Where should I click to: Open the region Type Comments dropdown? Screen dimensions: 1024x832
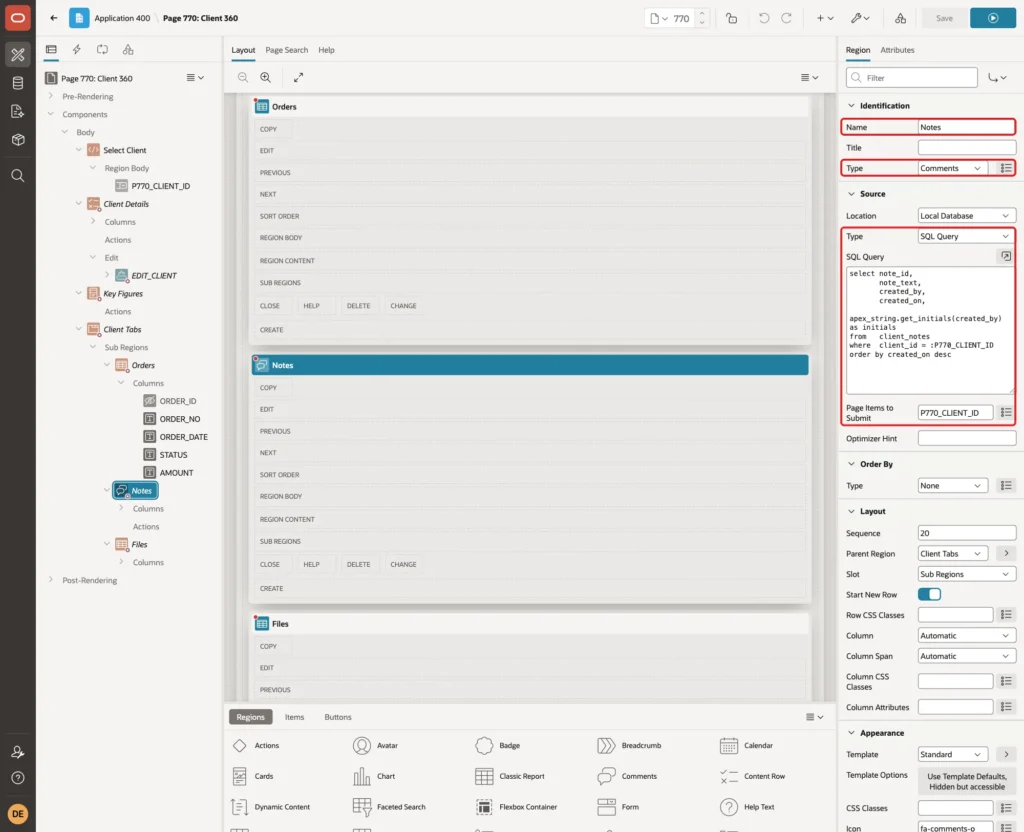coord(951,168)
